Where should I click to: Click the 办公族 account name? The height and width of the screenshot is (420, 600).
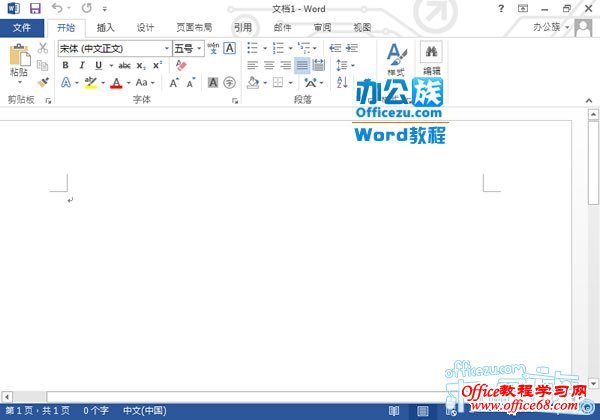[x=546, y=27]
